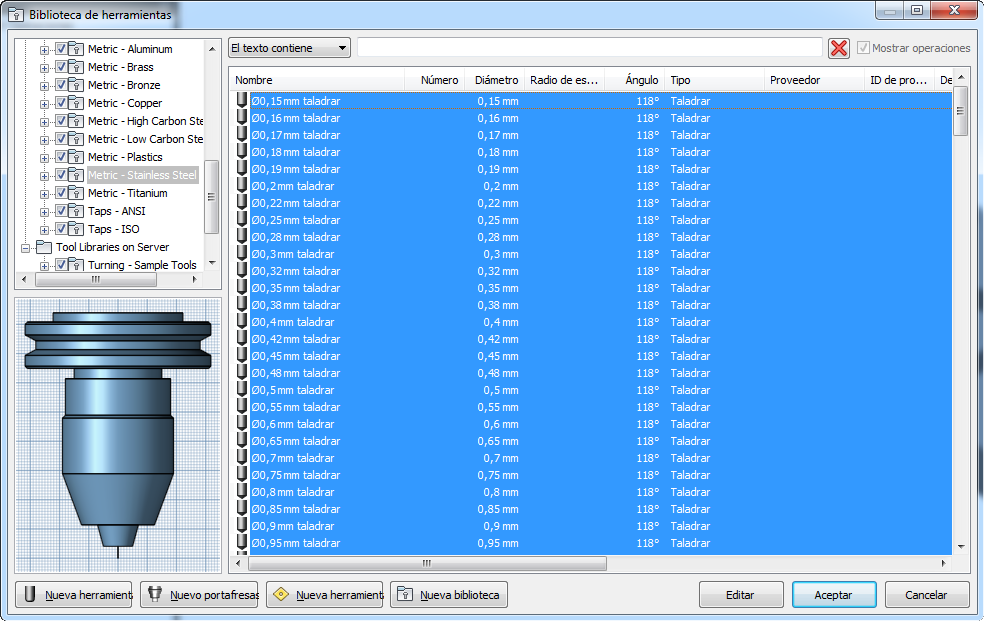Uncheck the Metric - Titanium library checkbox
Screen dimensions: 984x621
pyautogui.click(x=62, y=193)
